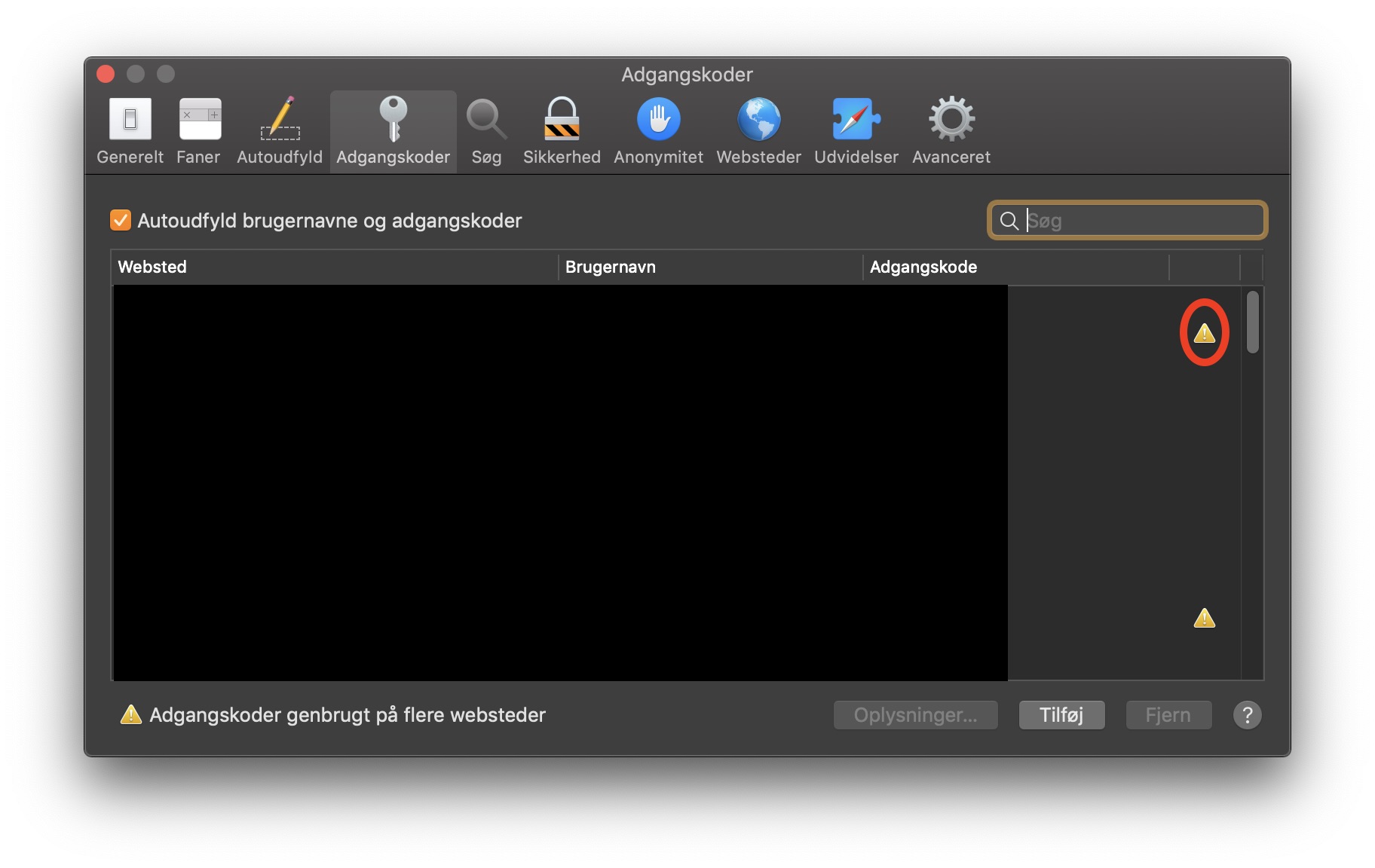
Task: Sort by Websted column header
Action: coord(335,267)
